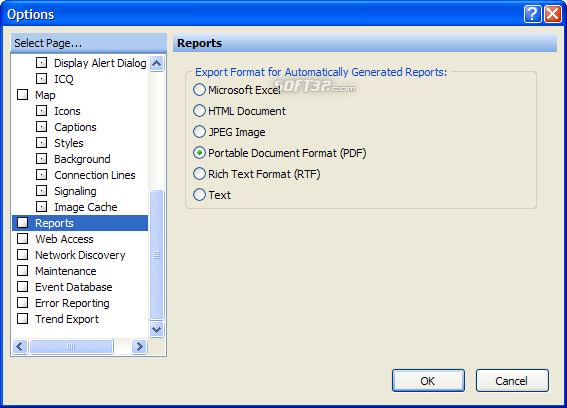Open the Background settings page
Viewport: 567px width, 408px height.
pos(82,159)
